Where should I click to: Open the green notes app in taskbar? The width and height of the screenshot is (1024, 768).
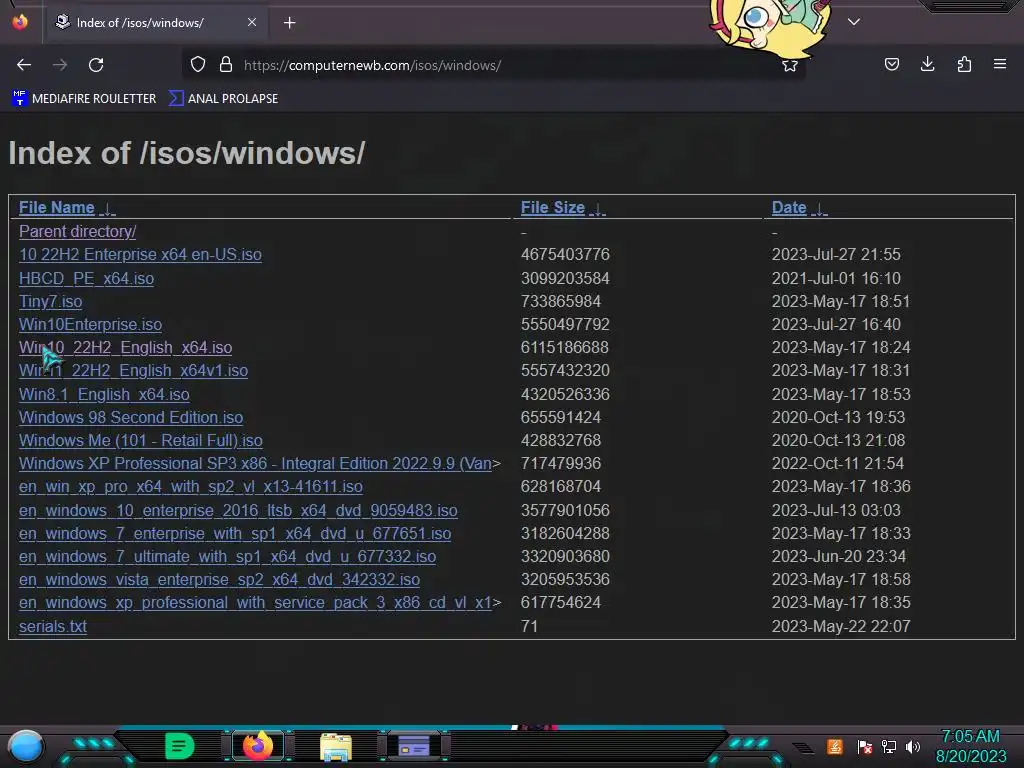pos(180,746)
